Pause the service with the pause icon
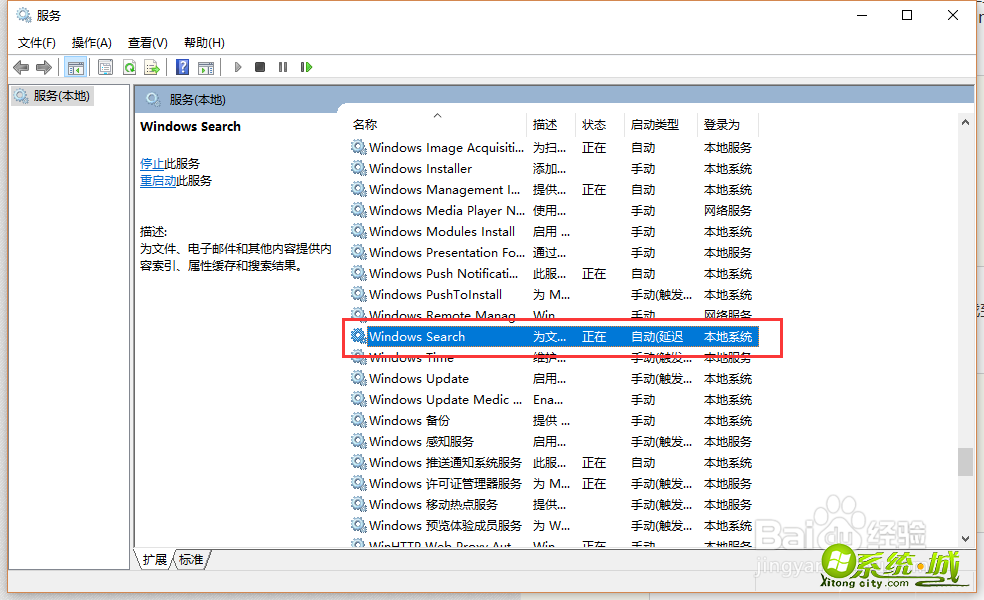 [282, 66]
